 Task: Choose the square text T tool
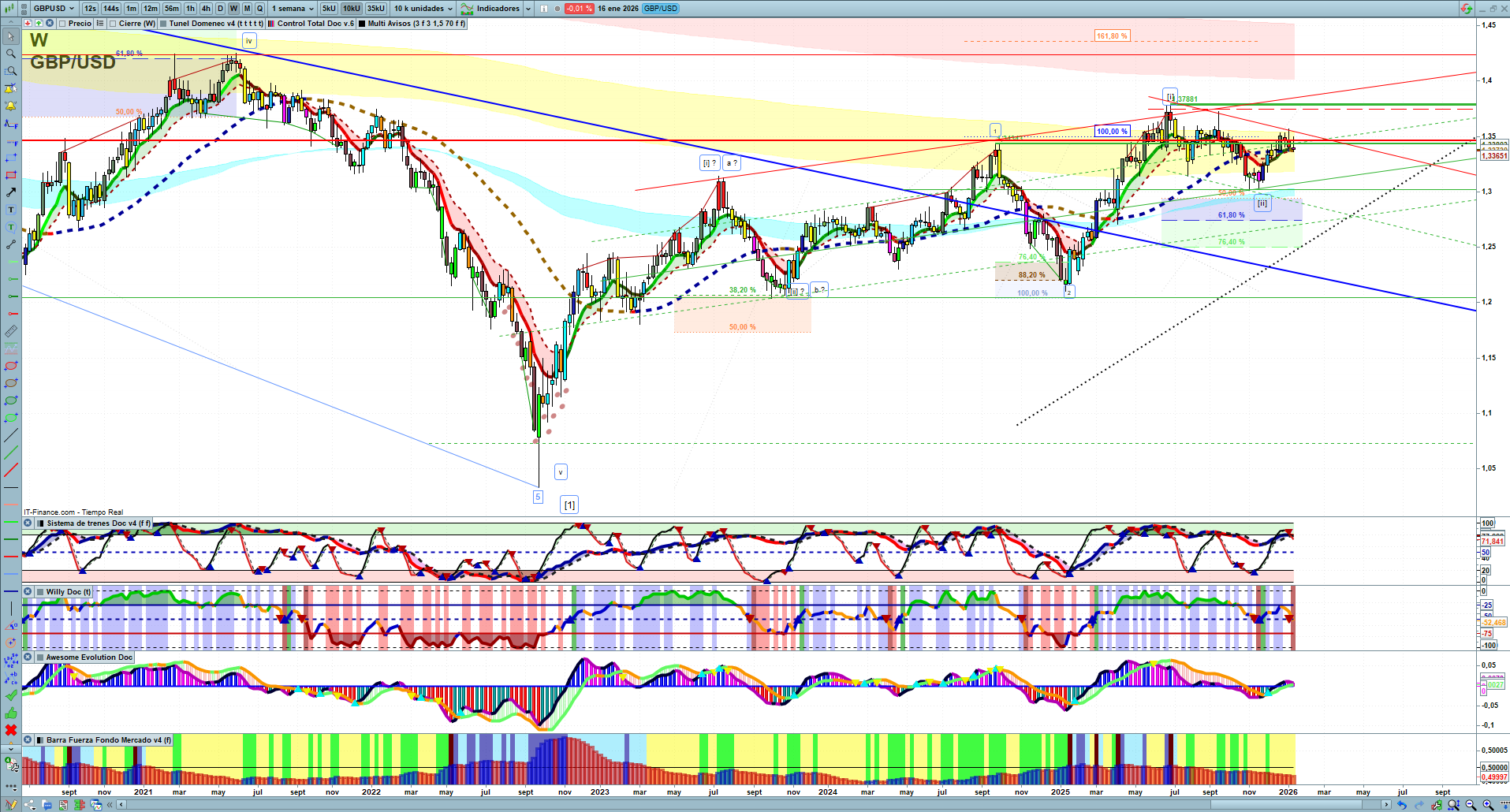click(11, 210)
